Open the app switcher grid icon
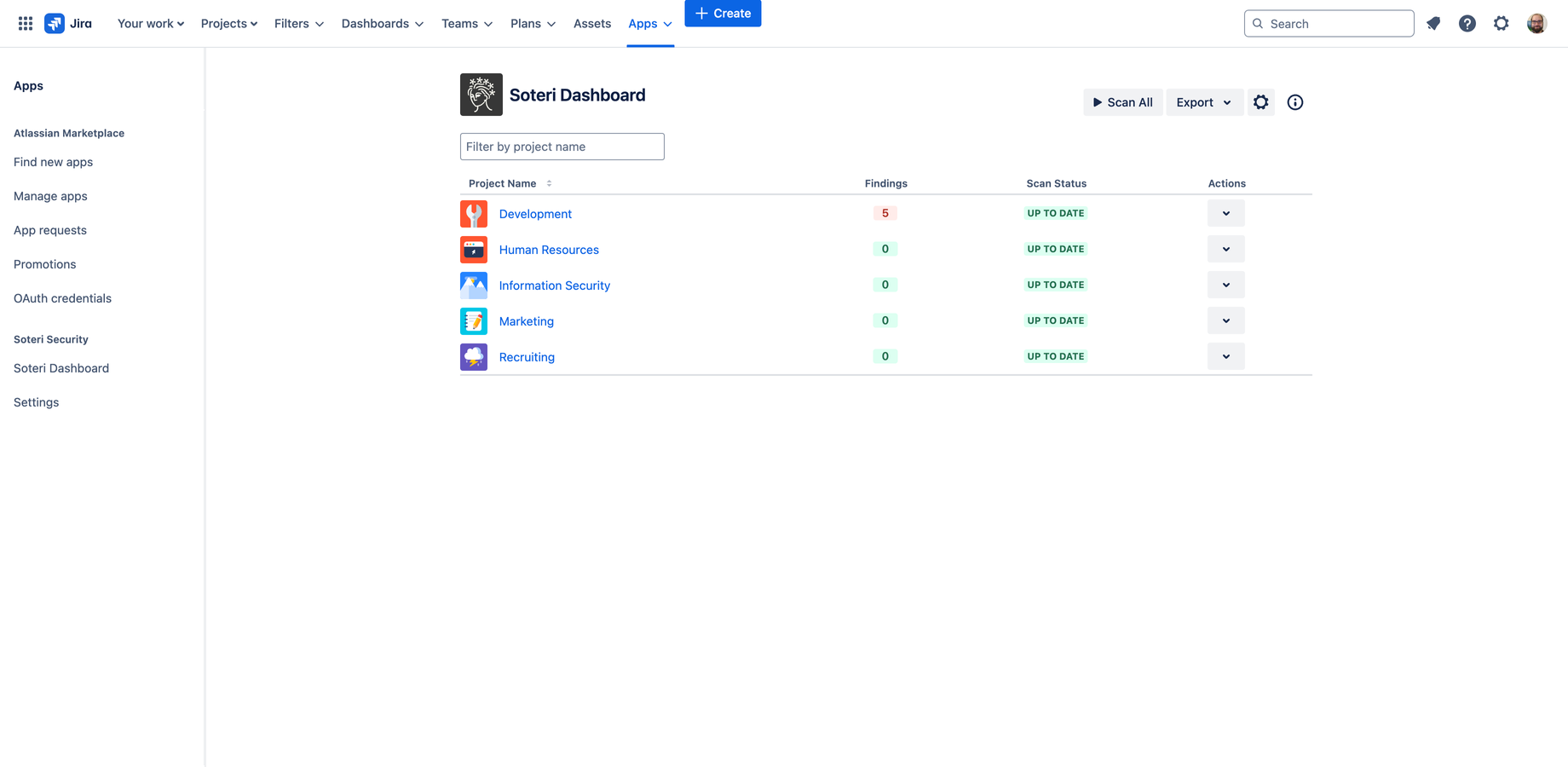The height and width of the screenshot is (767, 1568). pyautogui.click(x=26, y=24)
